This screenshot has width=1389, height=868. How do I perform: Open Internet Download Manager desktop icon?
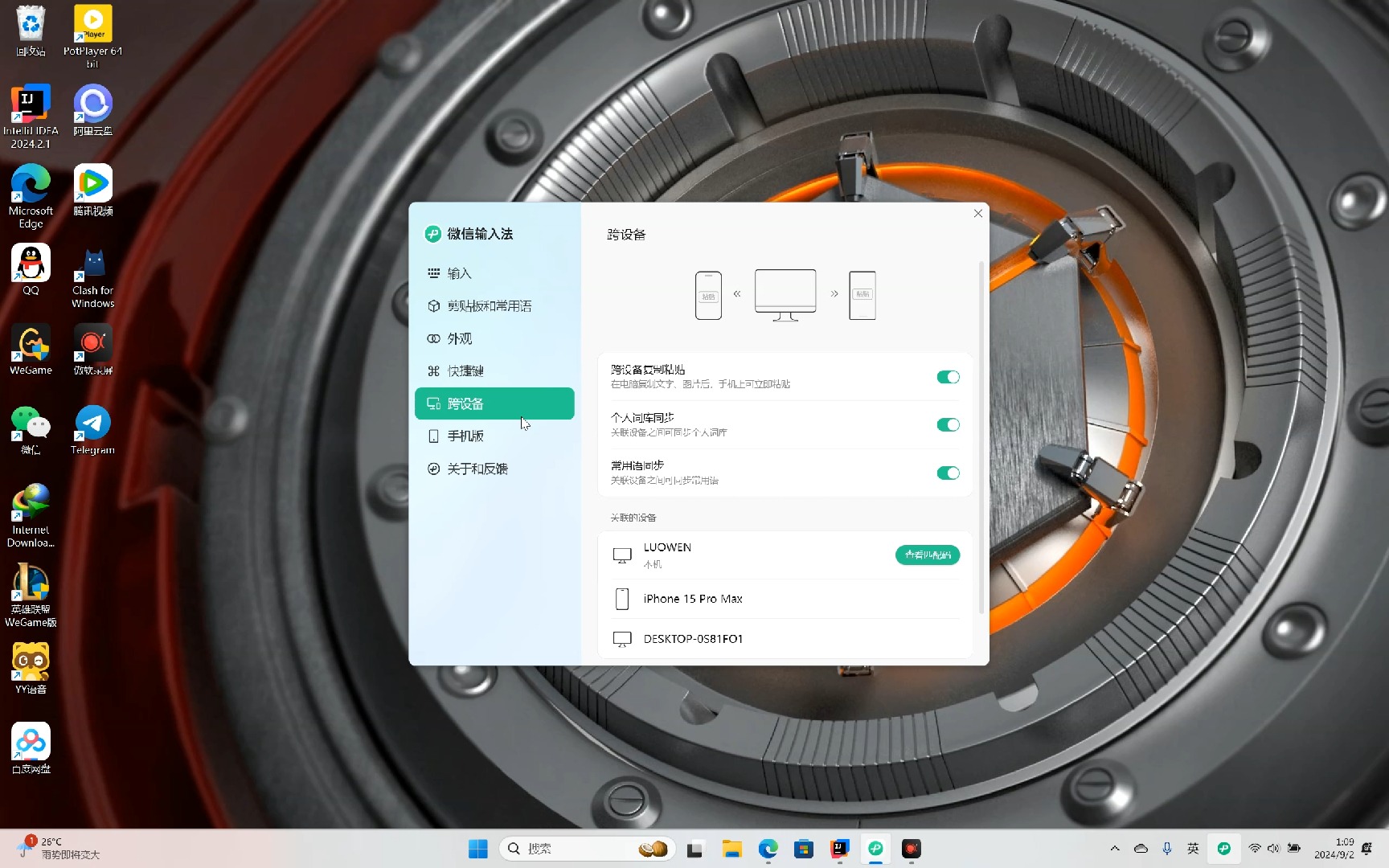click(x=31, y=515)
